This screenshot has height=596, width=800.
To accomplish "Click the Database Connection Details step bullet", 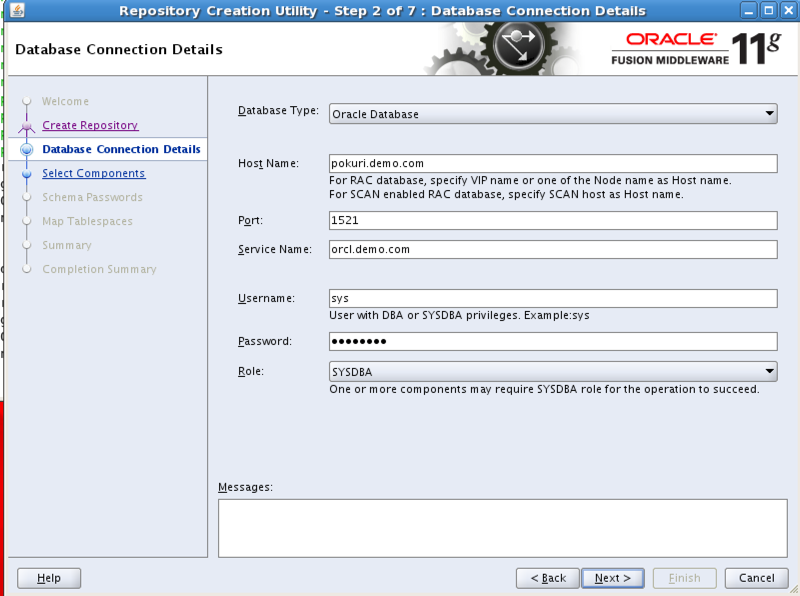I will click(x=27, y=150).
